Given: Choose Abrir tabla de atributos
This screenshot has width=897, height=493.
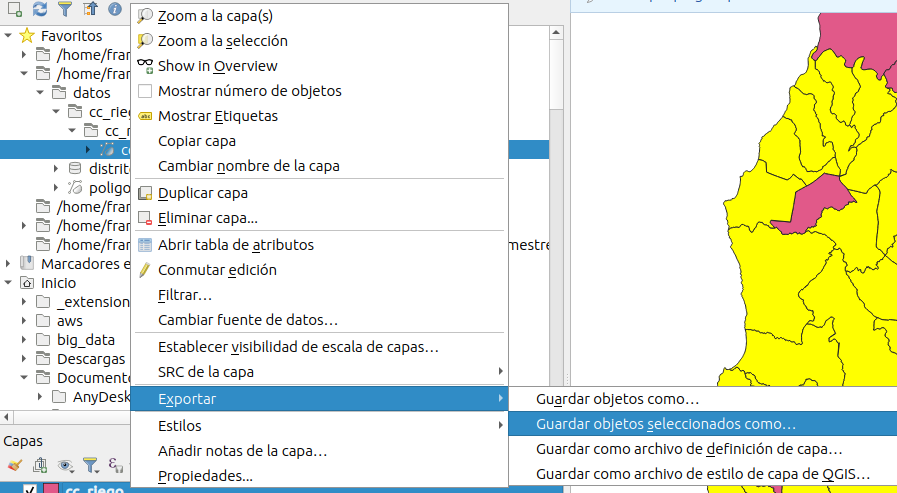Looking at the screenshot, I should pyautogui.click(x=235, y=245).
